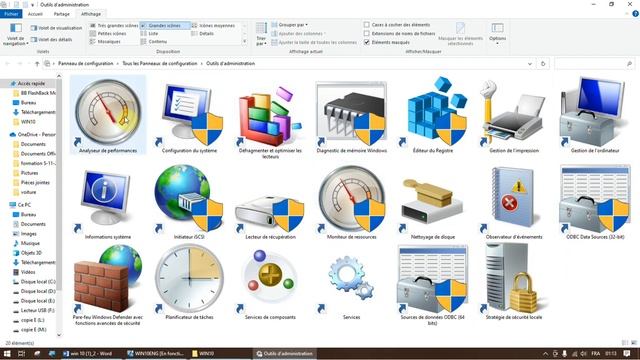640x360 pixels.
Task: Select Pièces jointes folder in sidebar
Action: pos(31,182)
